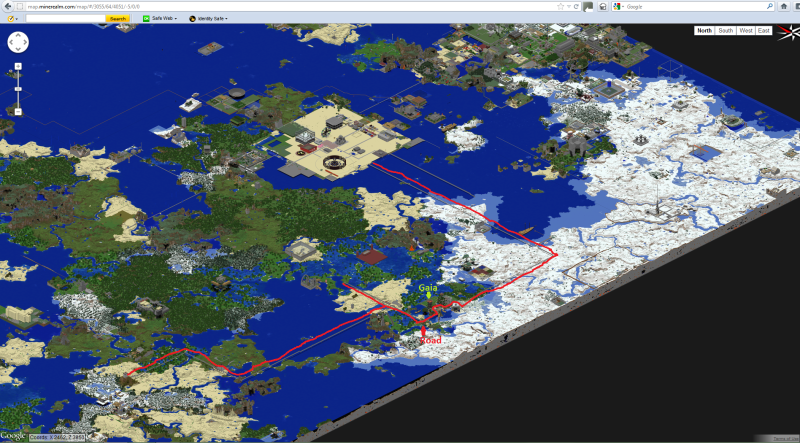This screenshot has width=800, height=443.
Task: Pan the map down with the down arrow
Action: pos(18,49)
